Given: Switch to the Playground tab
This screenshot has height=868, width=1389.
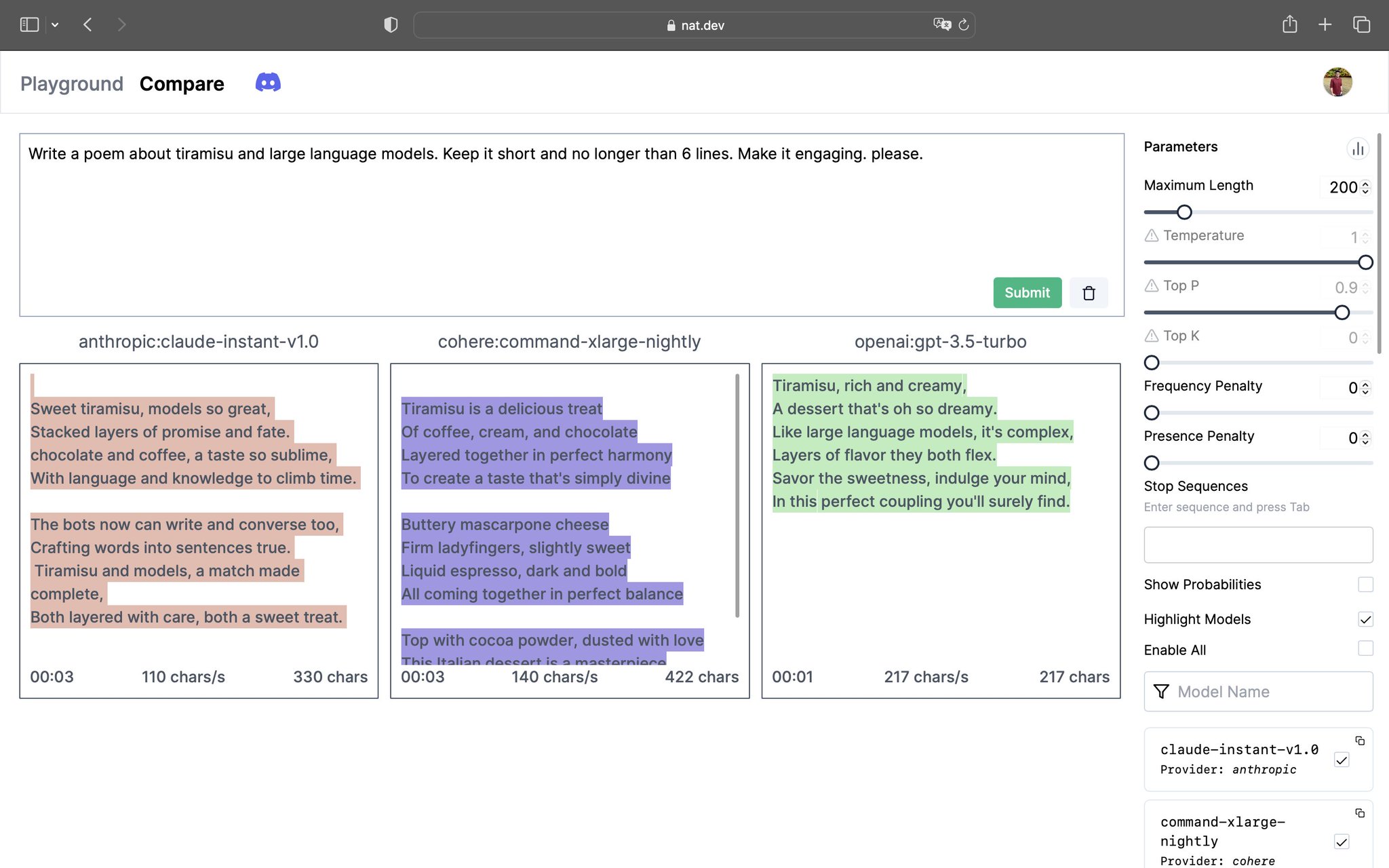Looking at the screenshot, I should coord(72,83).
